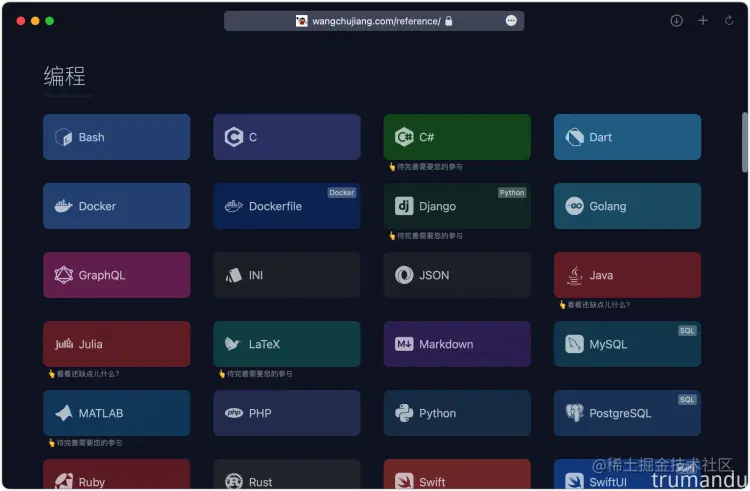The height and width of the screenshot is (491, 750).
Task: Click the Docker tag on Dockerfile card
Action: [x=342, y=193]
